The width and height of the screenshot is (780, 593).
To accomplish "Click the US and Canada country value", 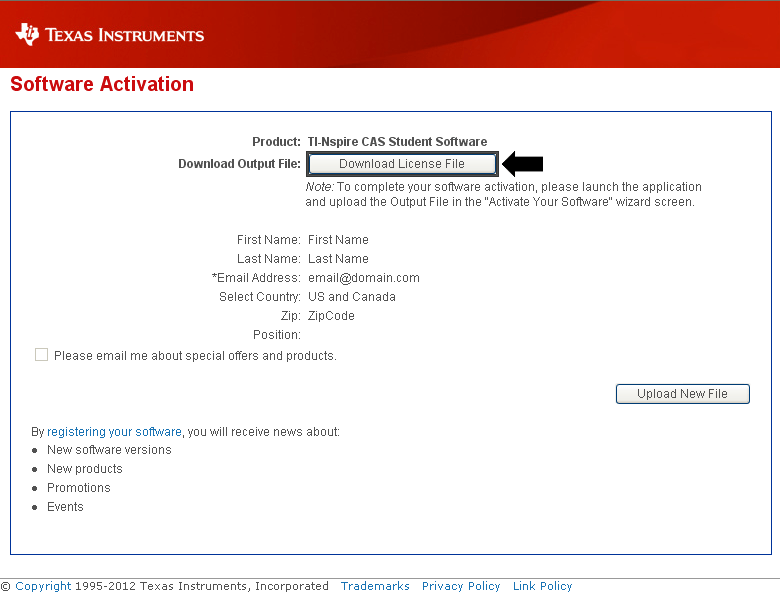I will click(352, 296).
